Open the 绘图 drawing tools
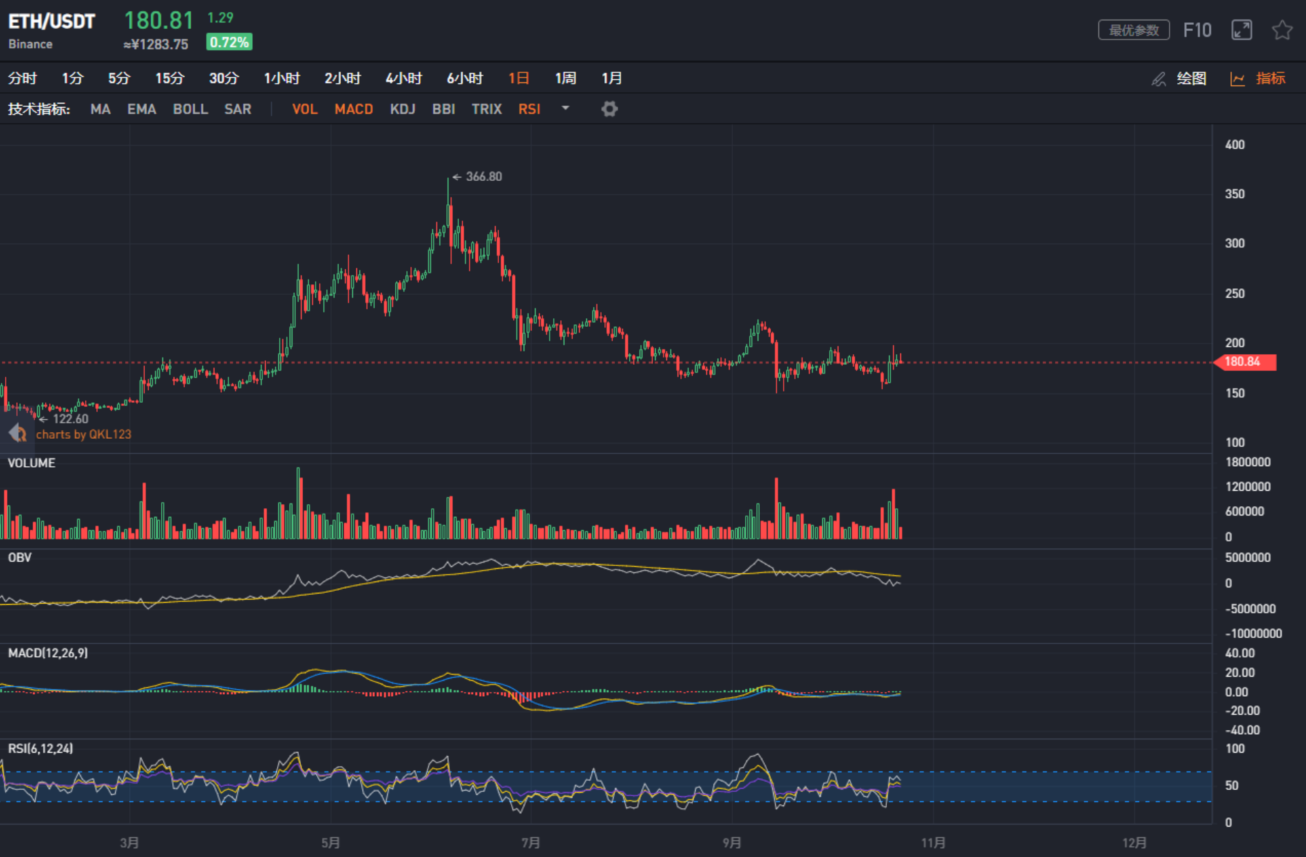1306x857 pixels. coord(1180,78)
